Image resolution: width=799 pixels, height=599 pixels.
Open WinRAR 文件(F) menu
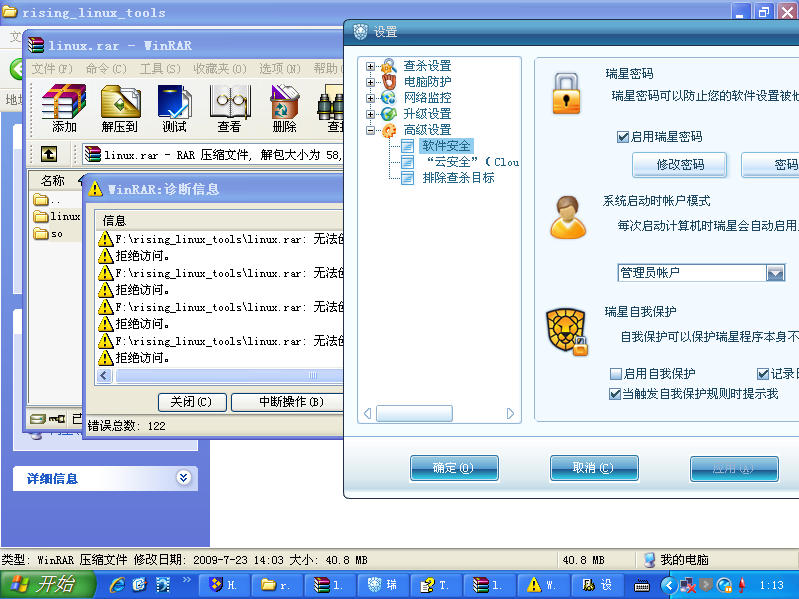[x=52, y=69]
